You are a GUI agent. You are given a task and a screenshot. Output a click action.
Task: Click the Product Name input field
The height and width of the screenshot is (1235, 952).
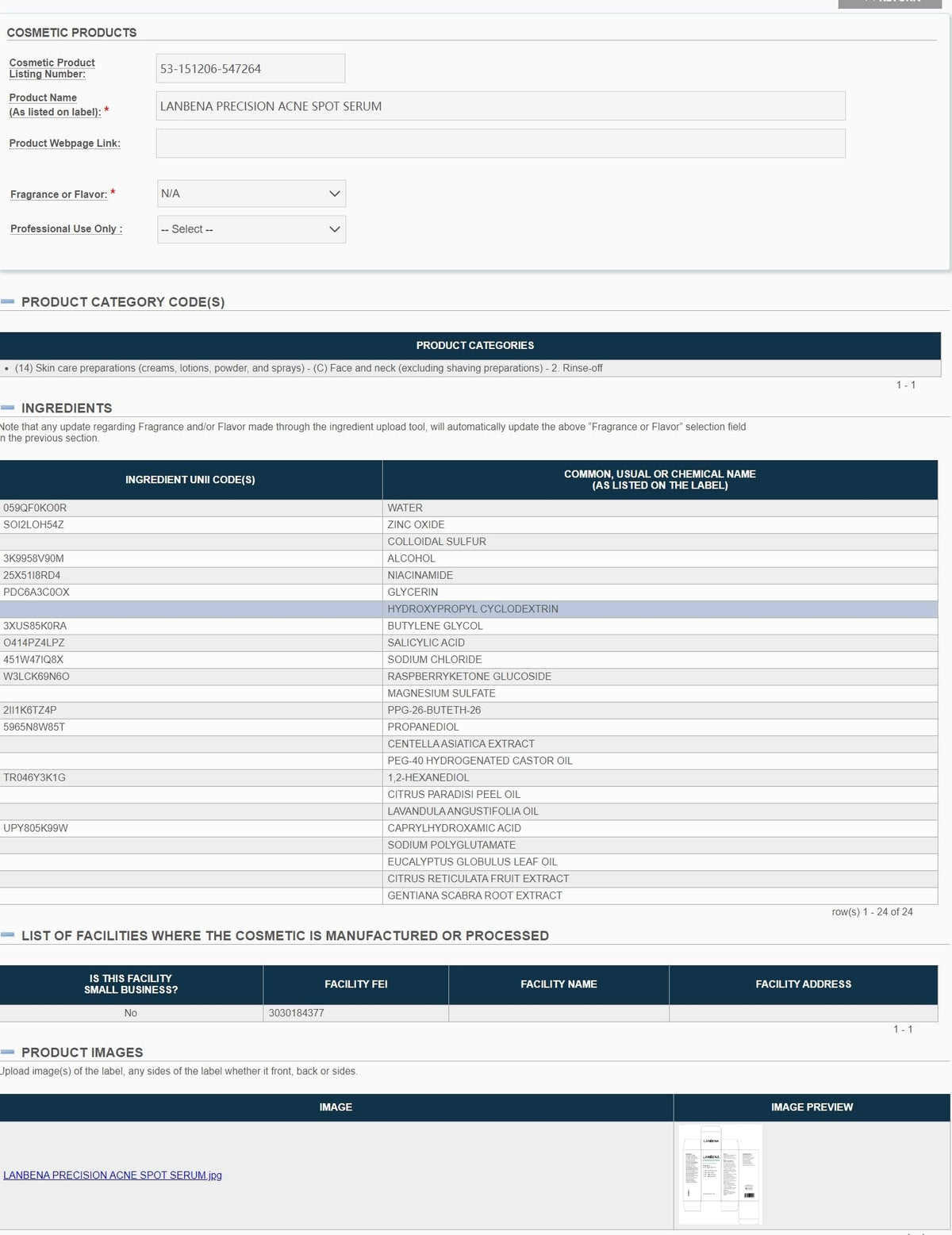501,105
